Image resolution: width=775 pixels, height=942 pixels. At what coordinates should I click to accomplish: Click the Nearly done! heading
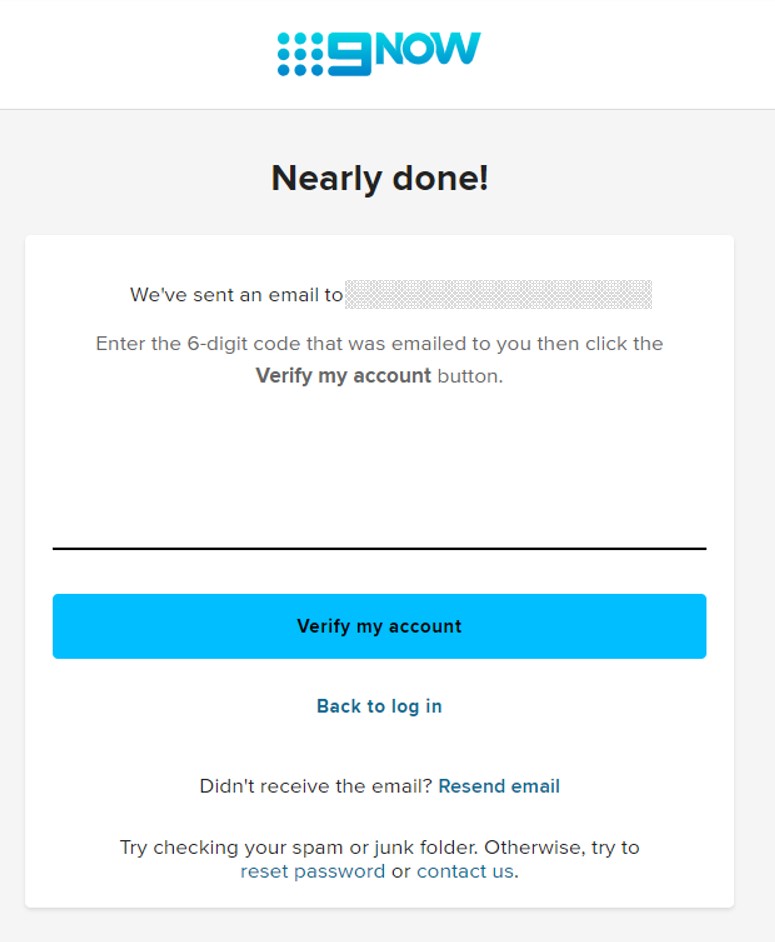(379, 179)
